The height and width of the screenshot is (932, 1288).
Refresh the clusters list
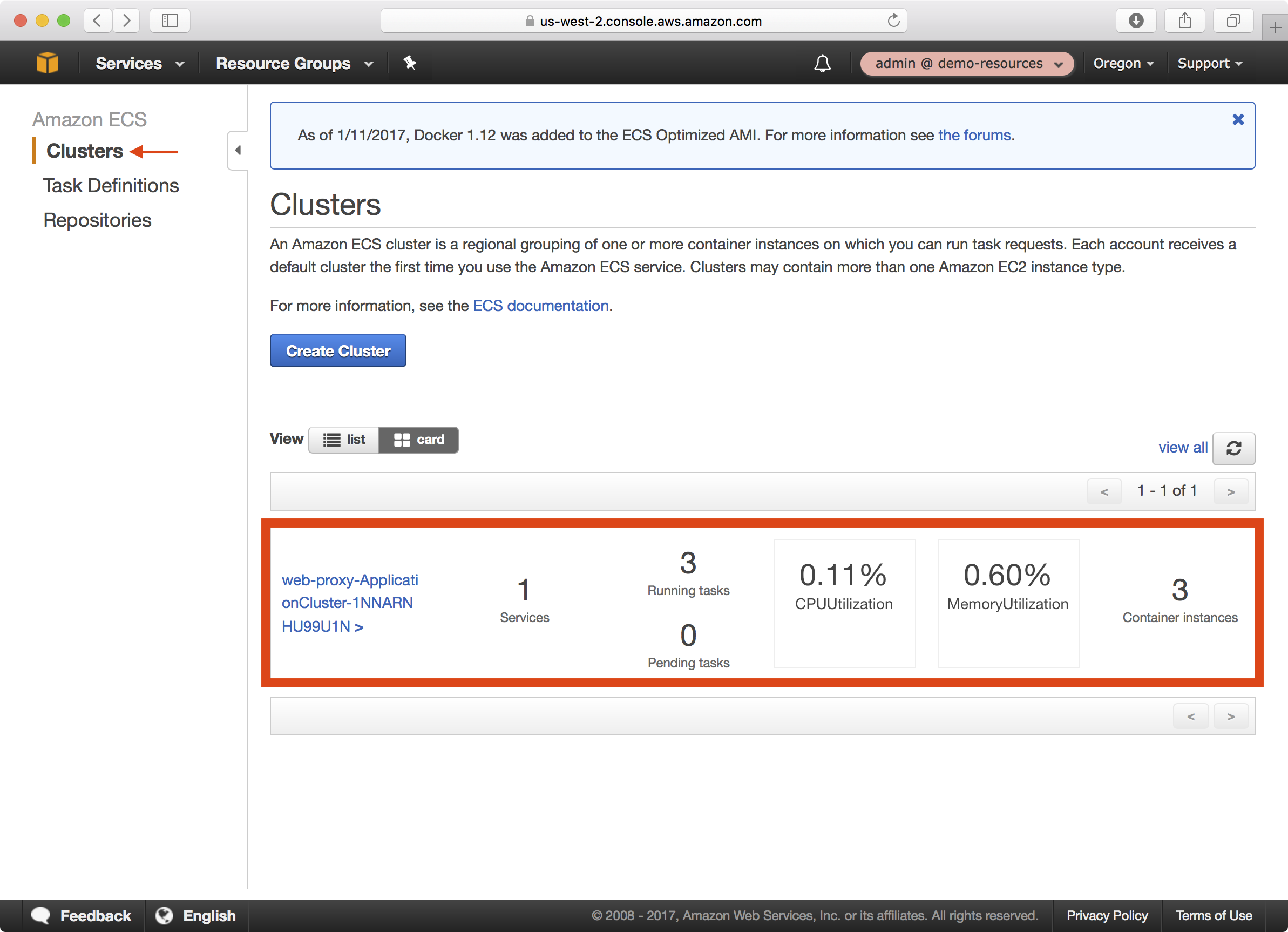point(1233,448)
